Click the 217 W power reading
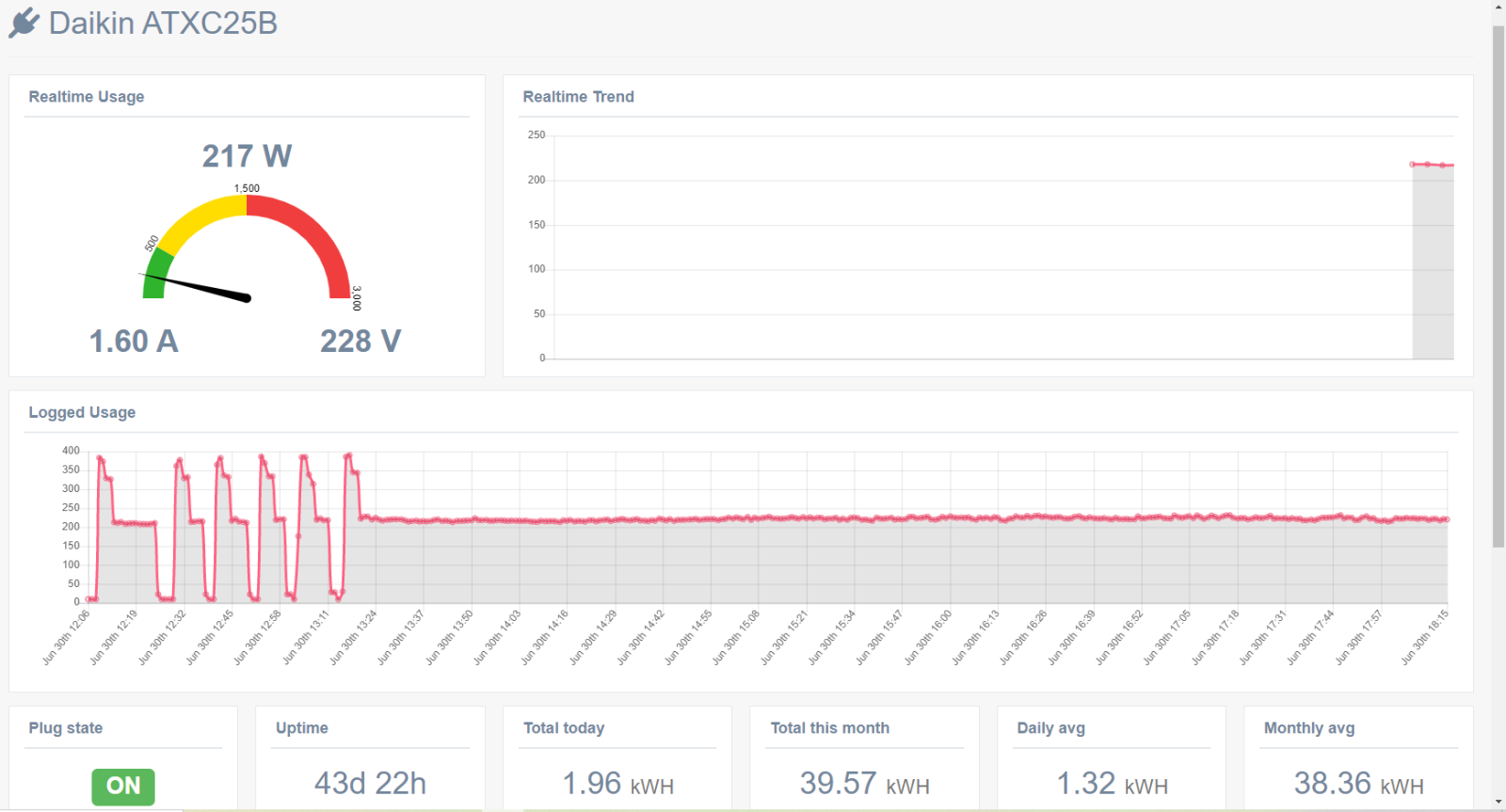 [x=247, y=156]
